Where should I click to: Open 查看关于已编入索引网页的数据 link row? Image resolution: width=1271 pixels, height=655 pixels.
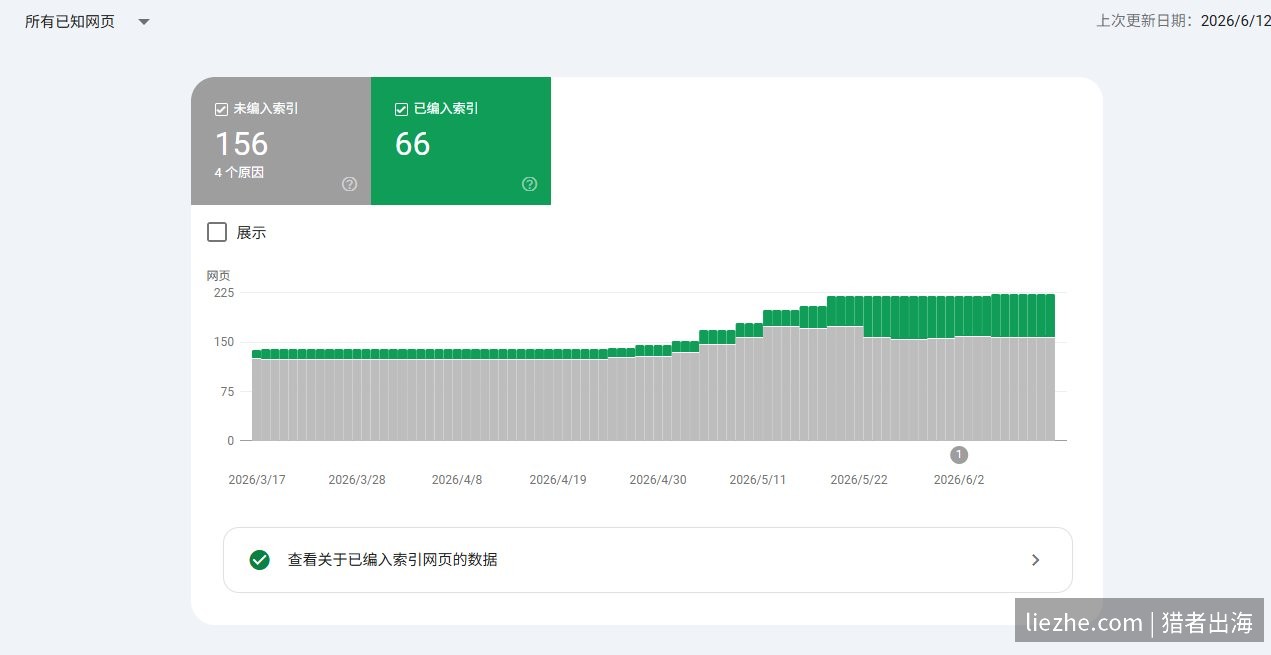point(647,560)
